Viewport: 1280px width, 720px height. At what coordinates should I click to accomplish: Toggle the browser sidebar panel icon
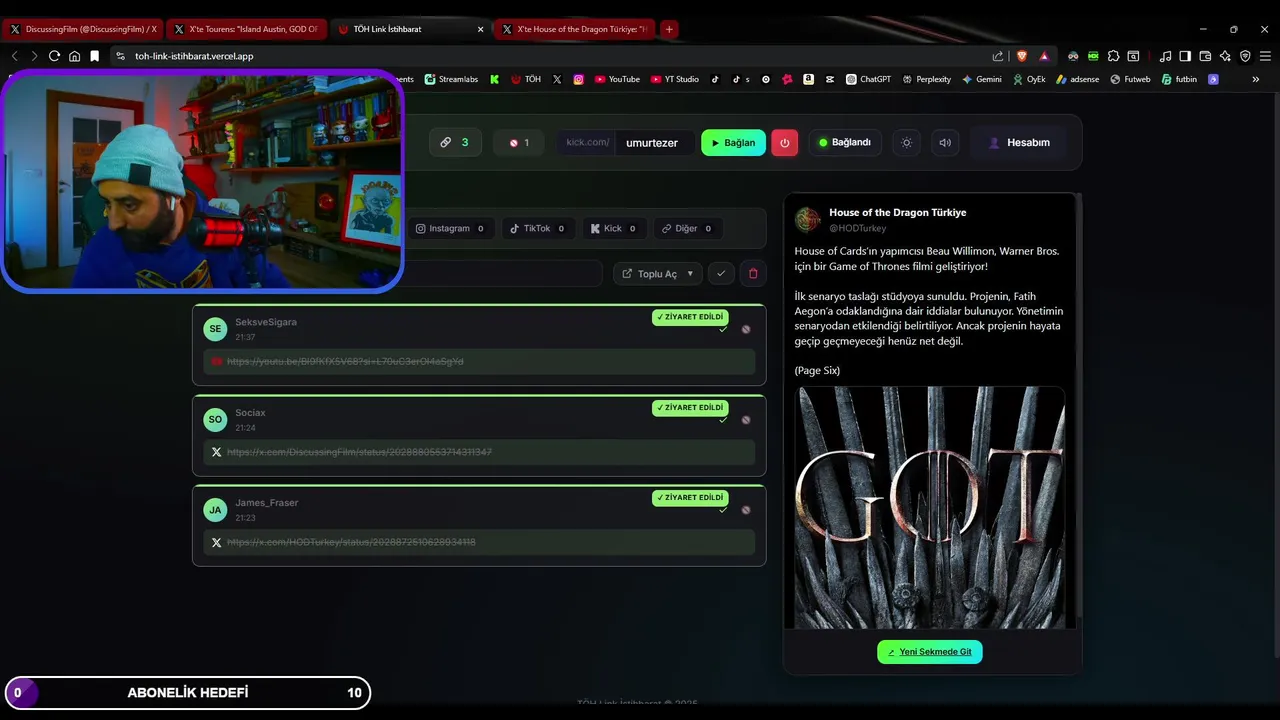pyautogui.click(x=1184, y=56)
